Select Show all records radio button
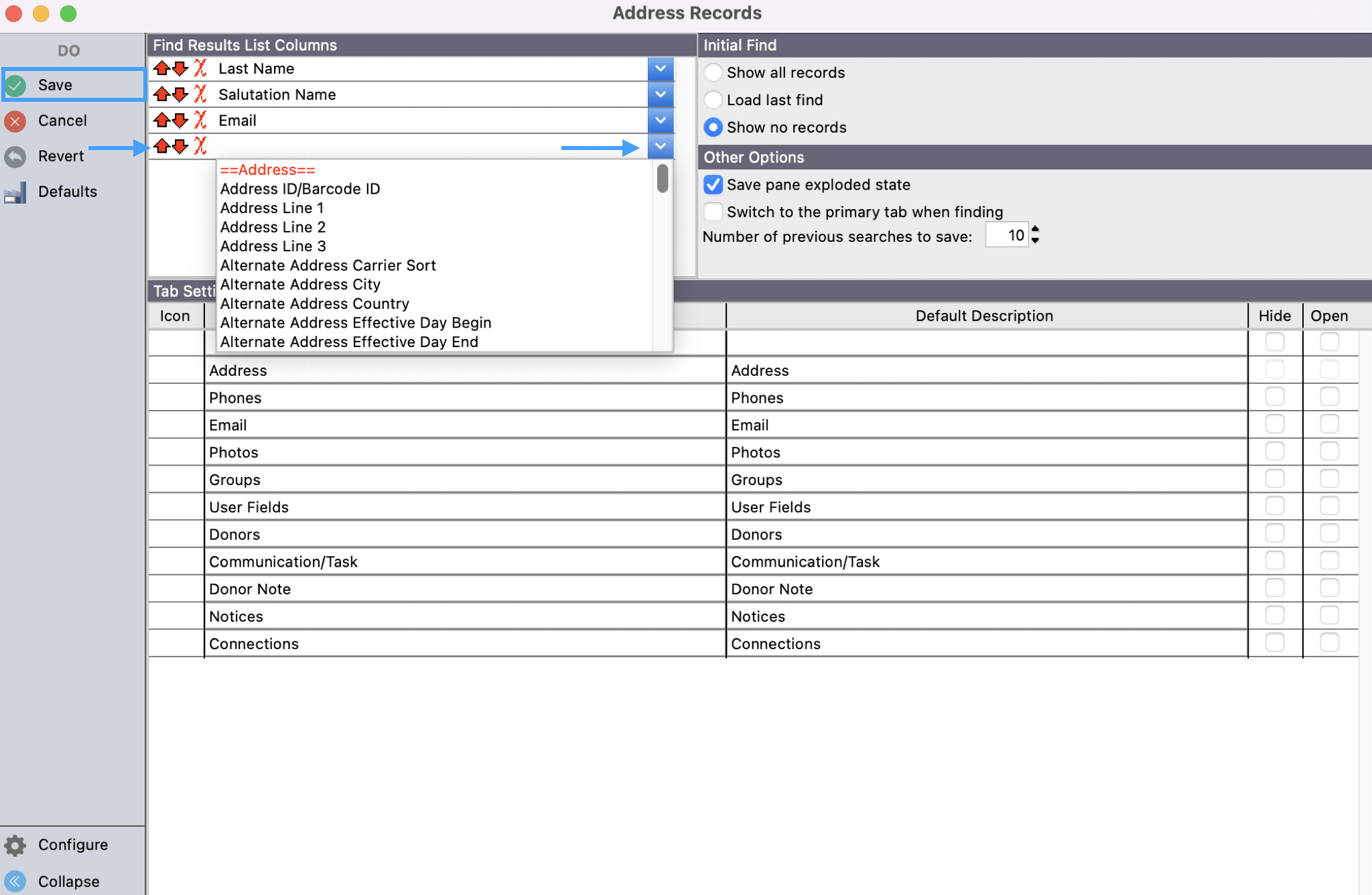 pos(713,72)
